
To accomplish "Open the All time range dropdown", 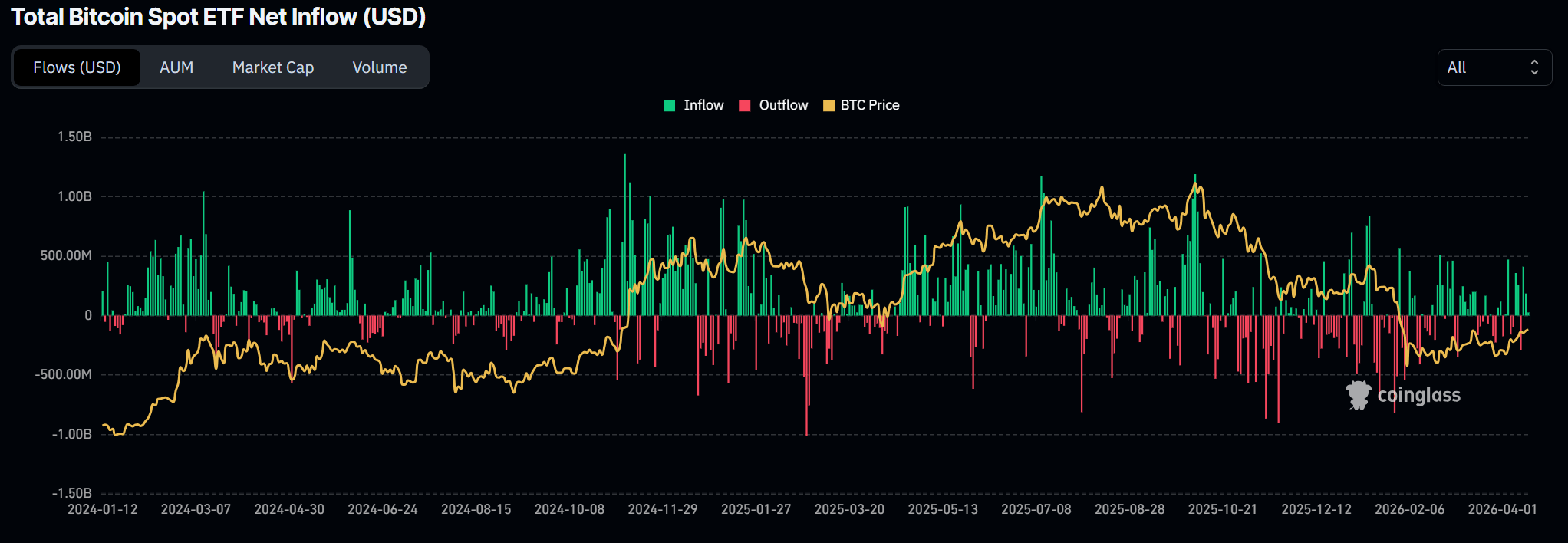I will [1494, 67].
